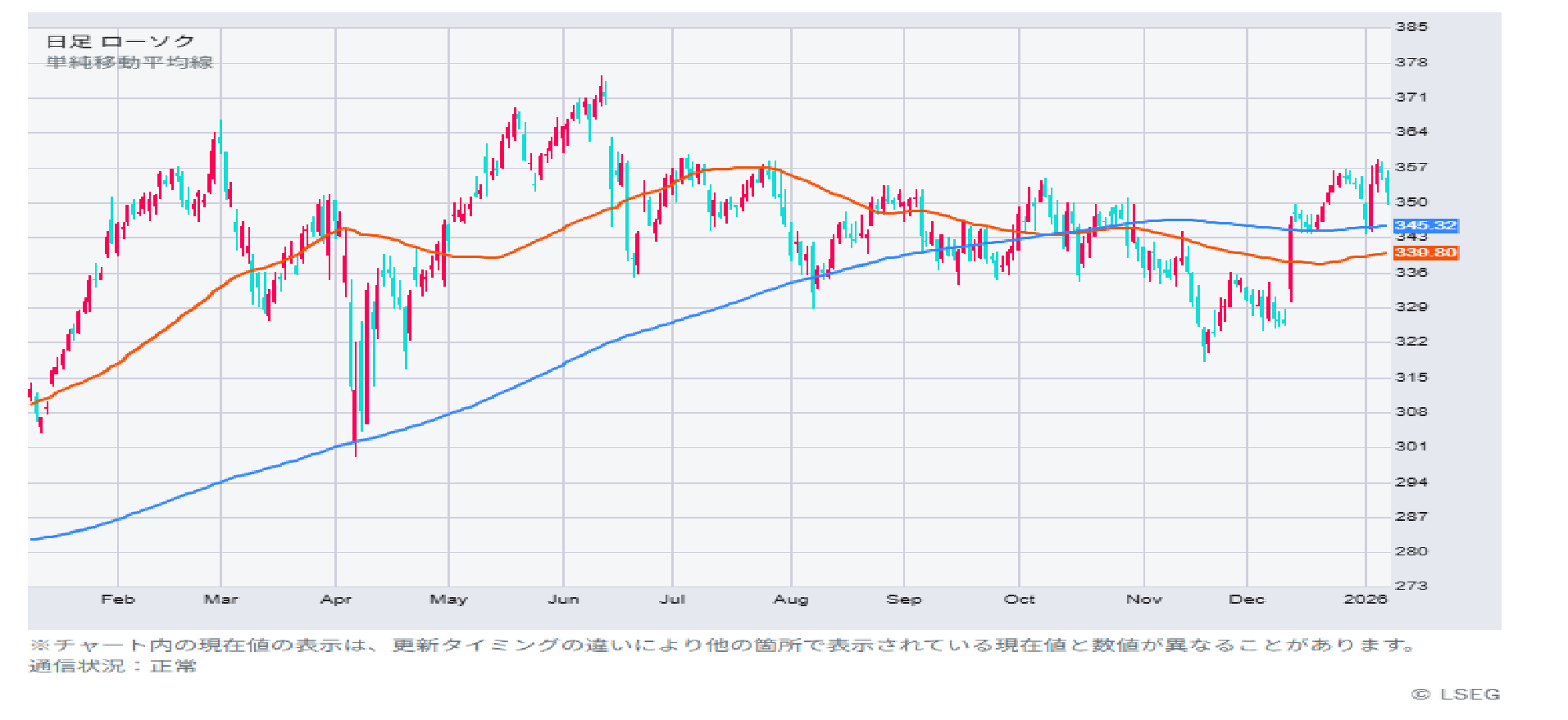The width and height of the screenshot is (1568, 720).
Task: Click the blue 345.32 moving average price tag
Action: tap(1425, 225)
